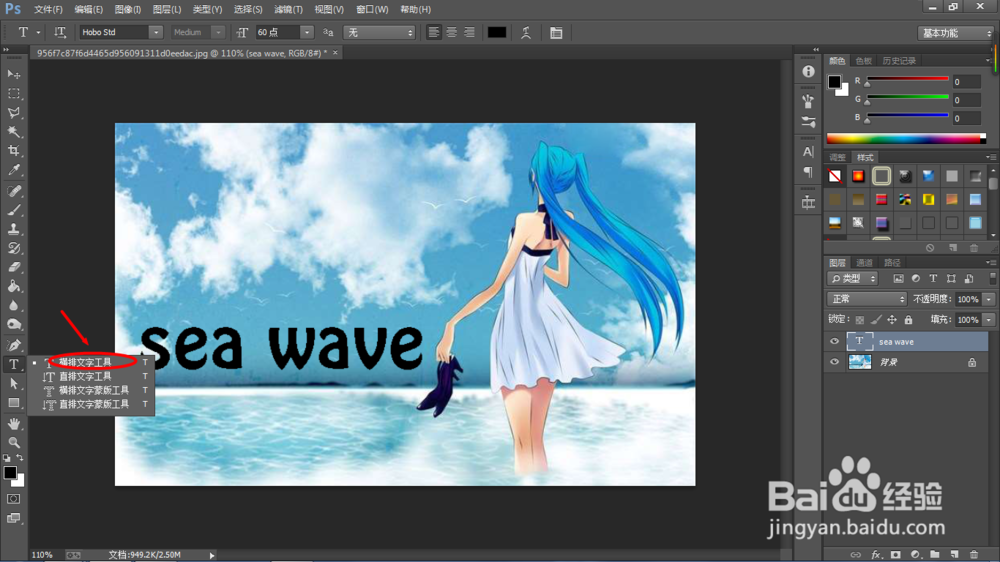The width and height of the screenshot is (1000, 562).
Task: Select the Eraser tool
Action: click(x=13, y=267)
